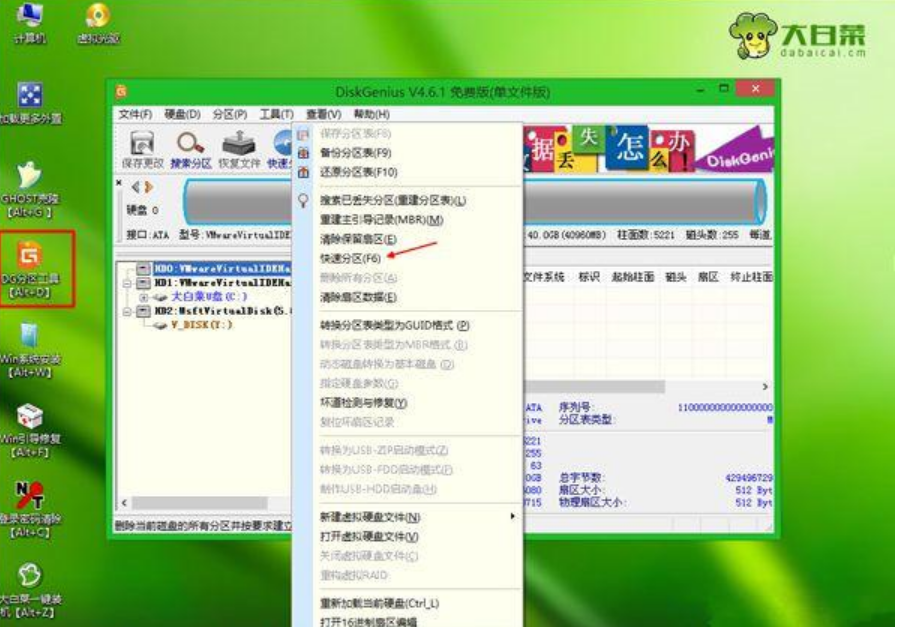Expand the HD1 VMware disk tree node

(x=127, y=283)
